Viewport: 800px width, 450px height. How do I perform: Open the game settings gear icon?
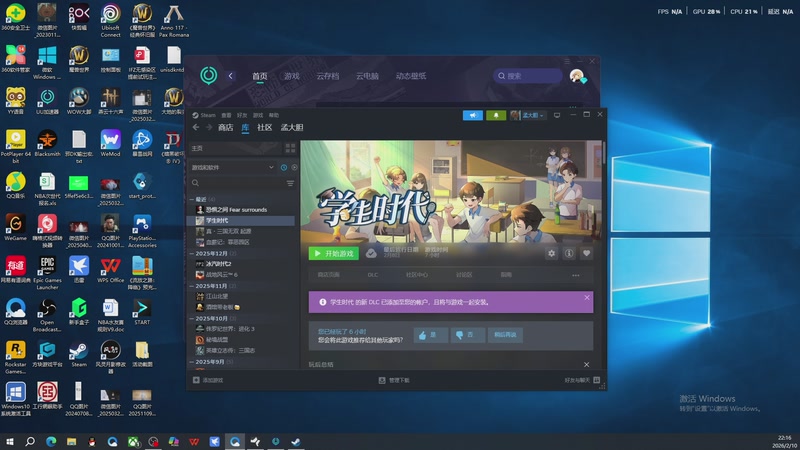pyautogui.click(x=552, y=253)
